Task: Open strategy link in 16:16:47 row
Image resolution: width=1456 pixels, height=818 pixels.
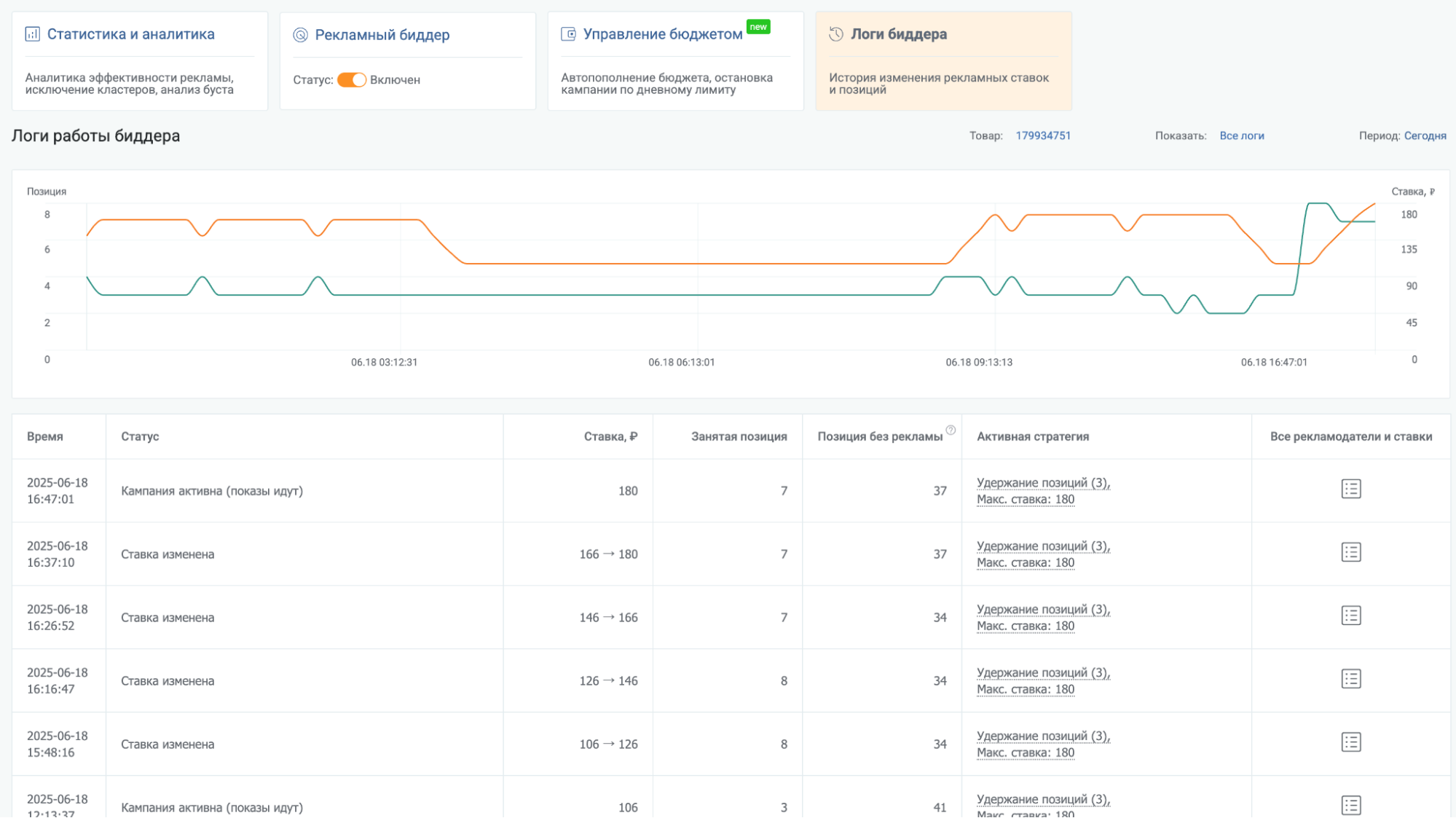Action: (1043, 681)
